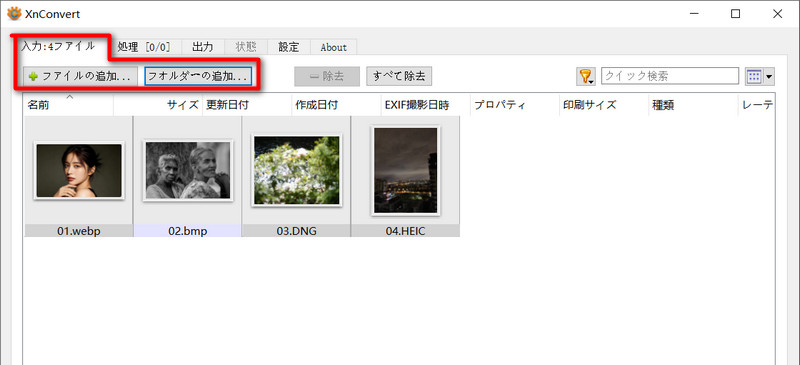Click the すべて除去 button
Viewport: 800px width, 365px height.
399,77
